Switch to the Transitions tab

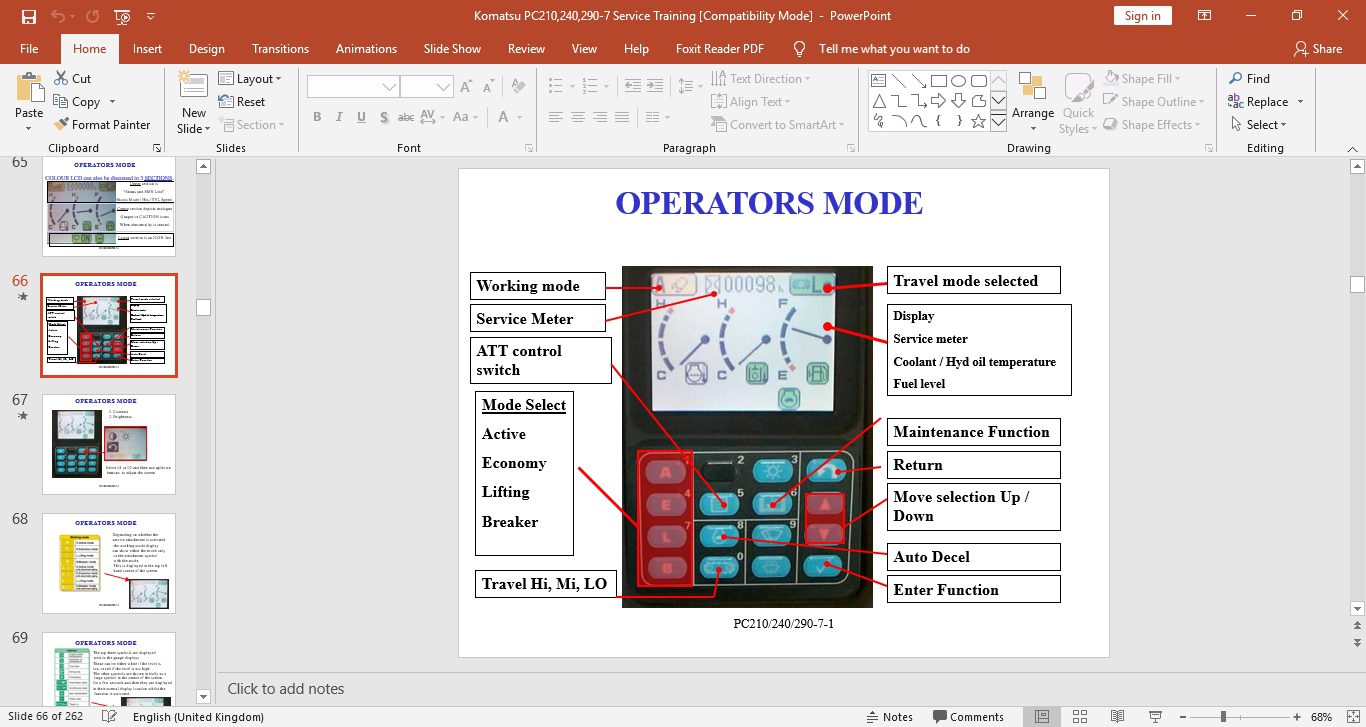point(281,48)
